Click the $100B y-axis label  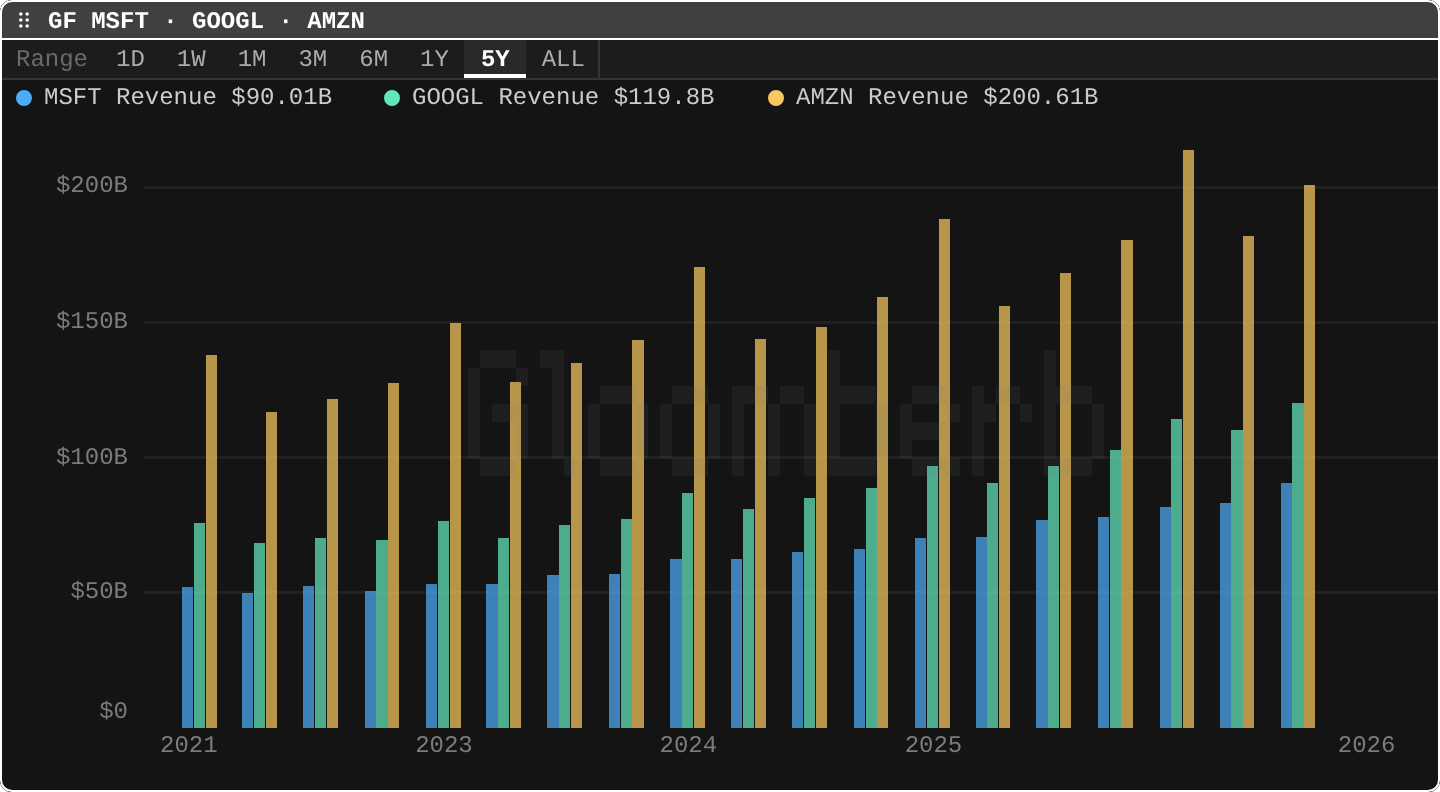(92, 457)
